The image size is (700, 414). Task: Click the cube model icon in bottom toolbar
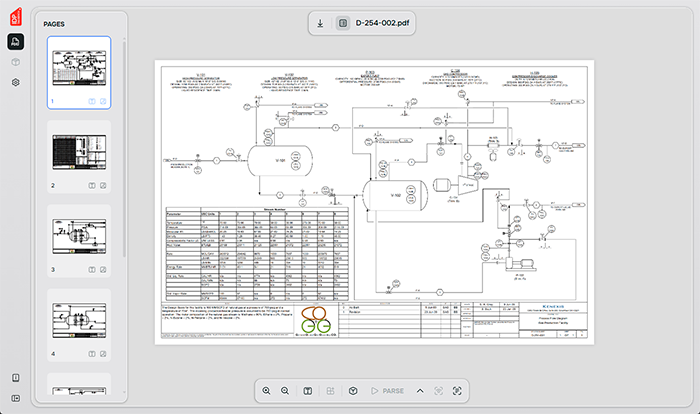[353, 390]
